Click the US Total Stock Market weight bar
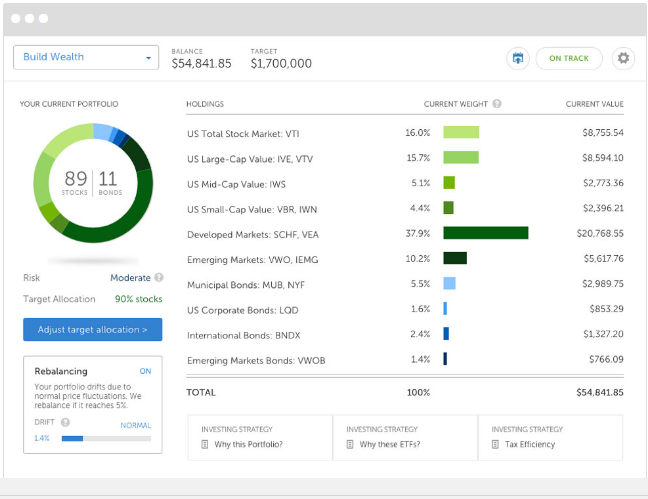This screenshot has height=499, width=648. 461,132
